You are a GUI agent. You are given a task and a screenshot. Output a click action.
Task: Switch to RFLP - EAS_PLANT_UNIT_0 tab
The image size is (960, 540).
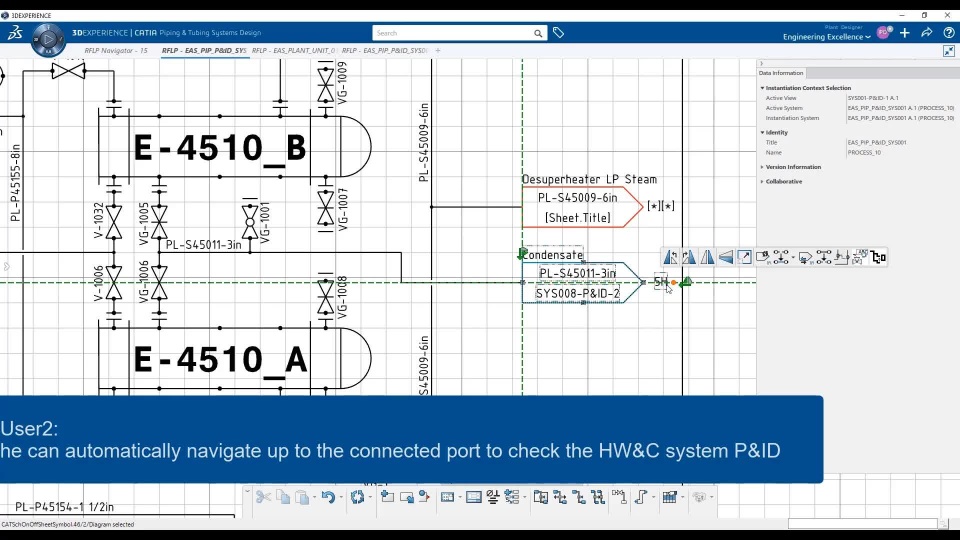pos(294,51)
